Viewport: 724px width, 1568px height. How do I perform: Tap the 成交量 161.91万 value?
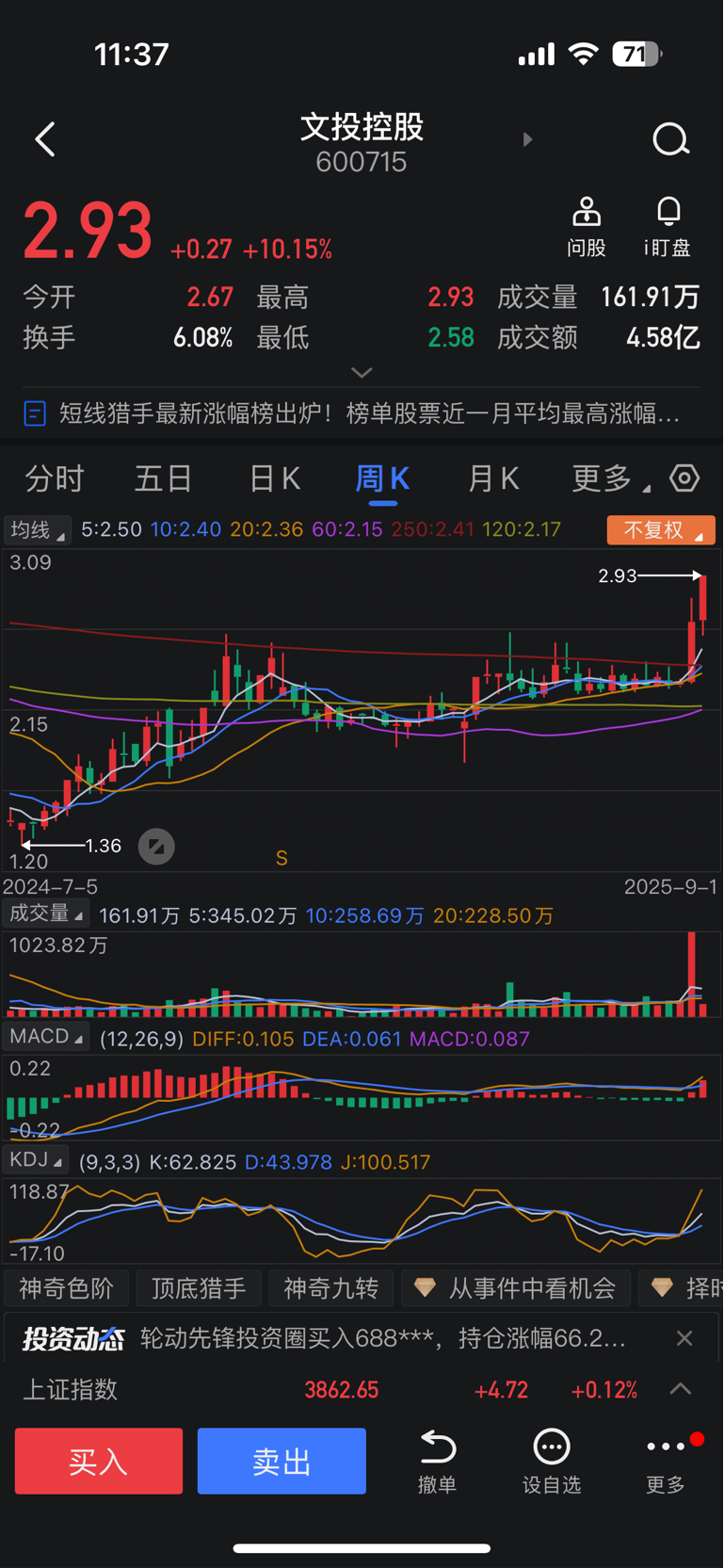tap(651, 298)
